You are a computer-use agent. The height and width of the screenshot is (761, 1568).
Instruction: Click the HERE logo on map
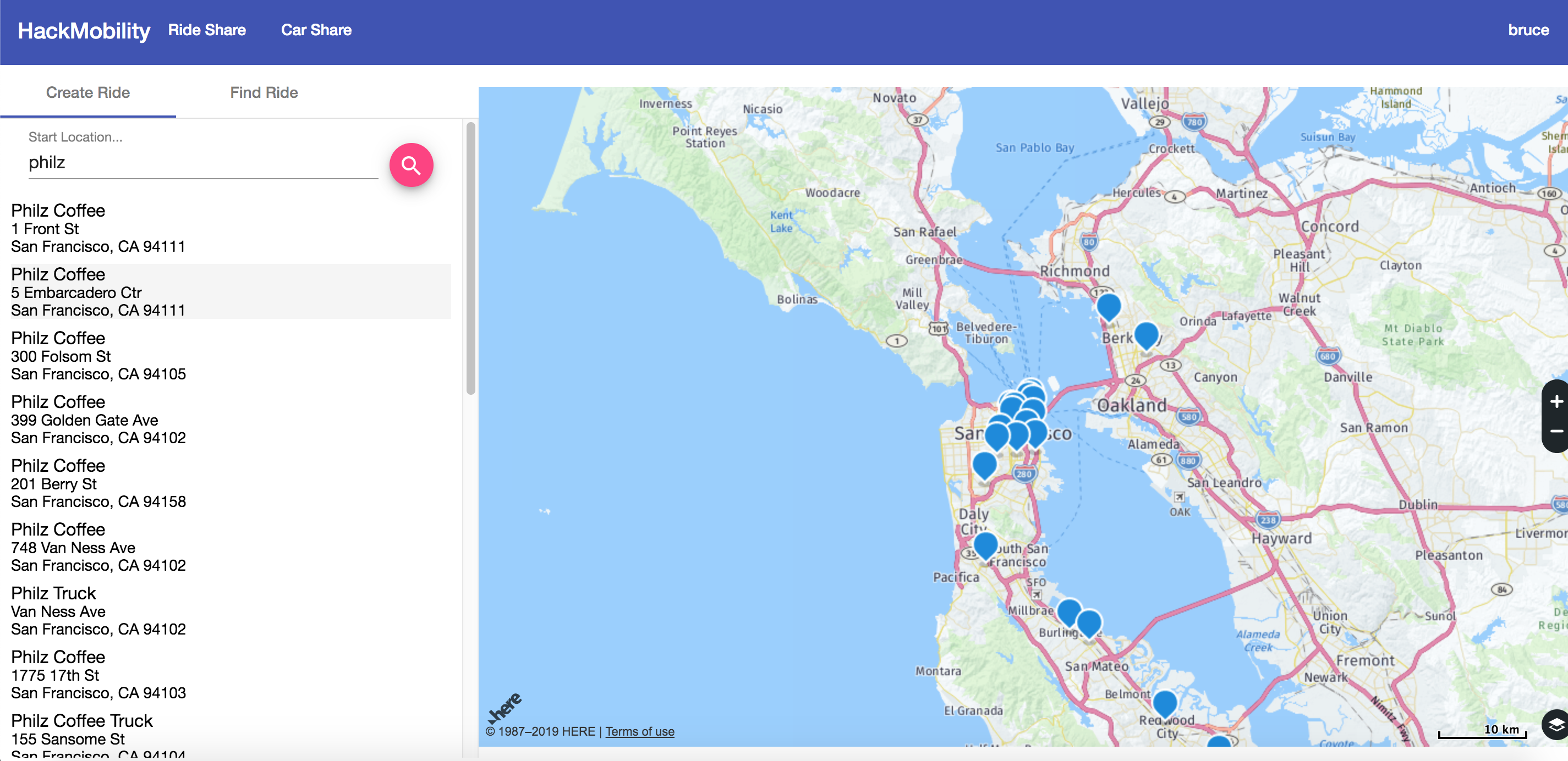pos(505,707)
